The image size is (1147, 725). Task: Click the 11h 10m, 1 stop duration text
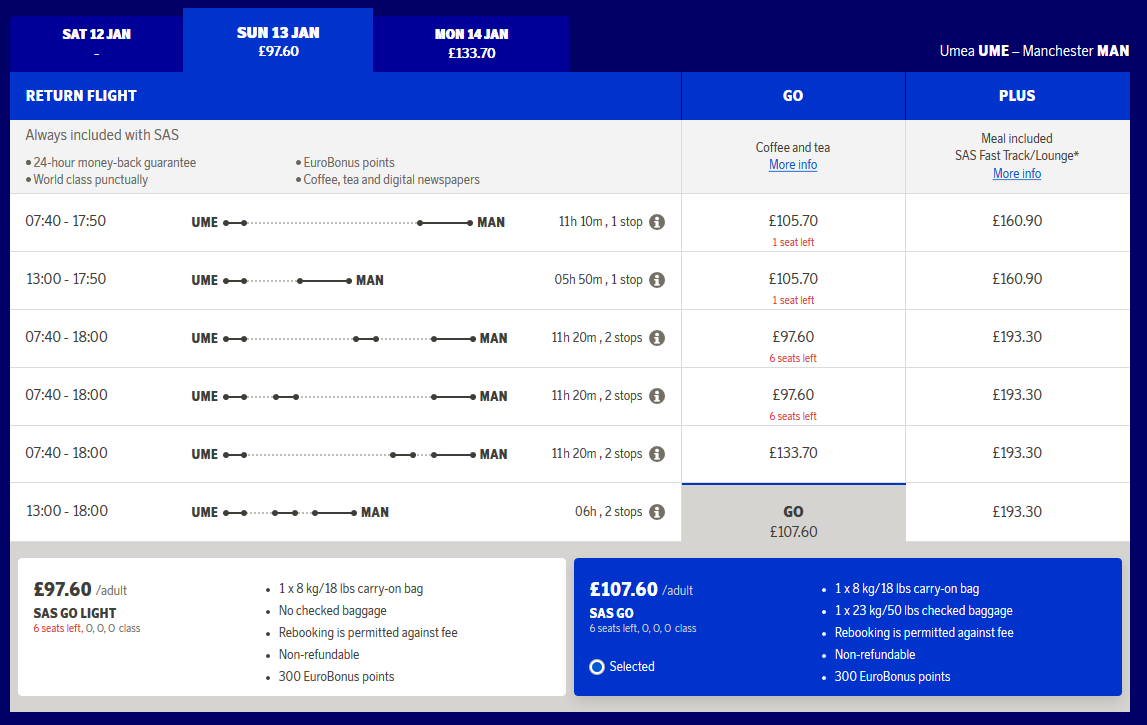point(601,222)
